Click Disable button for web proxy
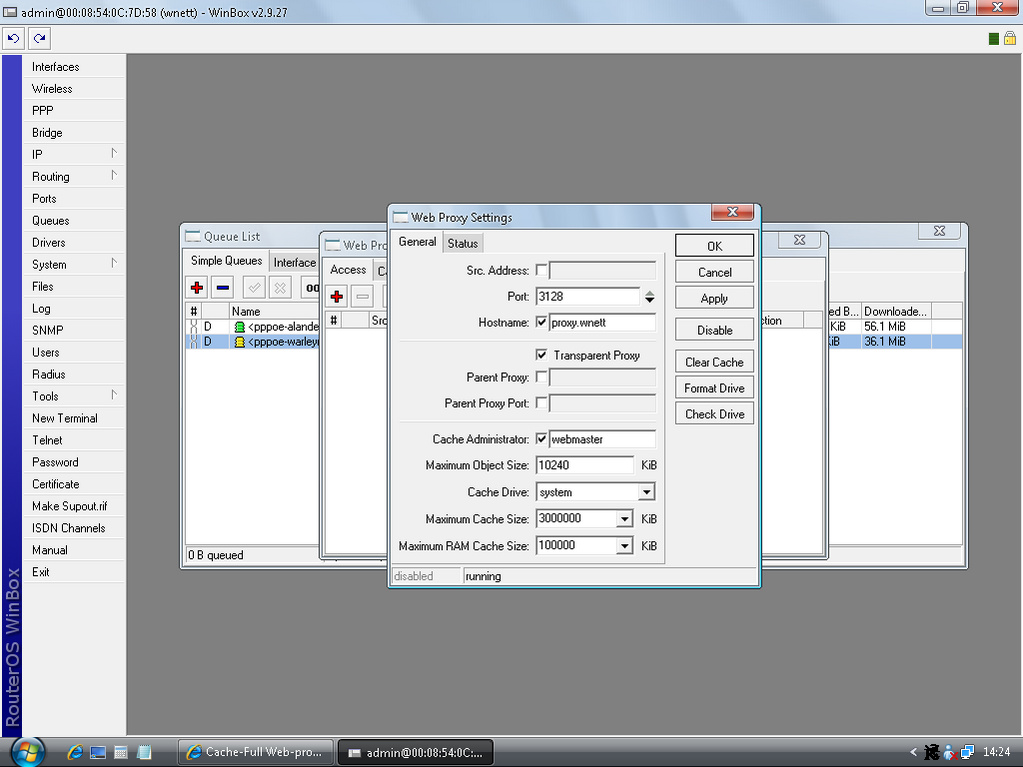1023x767 pixels. tap(714, 330)
